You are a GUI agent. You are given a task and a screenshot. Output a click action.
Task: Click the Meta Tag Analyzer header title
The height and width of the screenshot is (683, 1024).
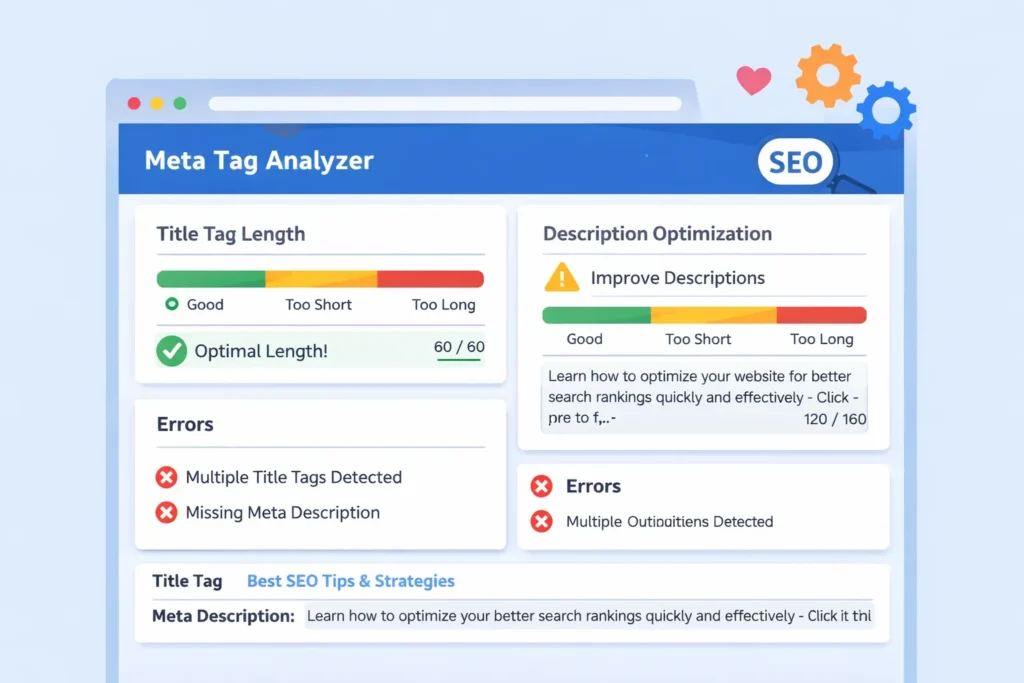259,161
